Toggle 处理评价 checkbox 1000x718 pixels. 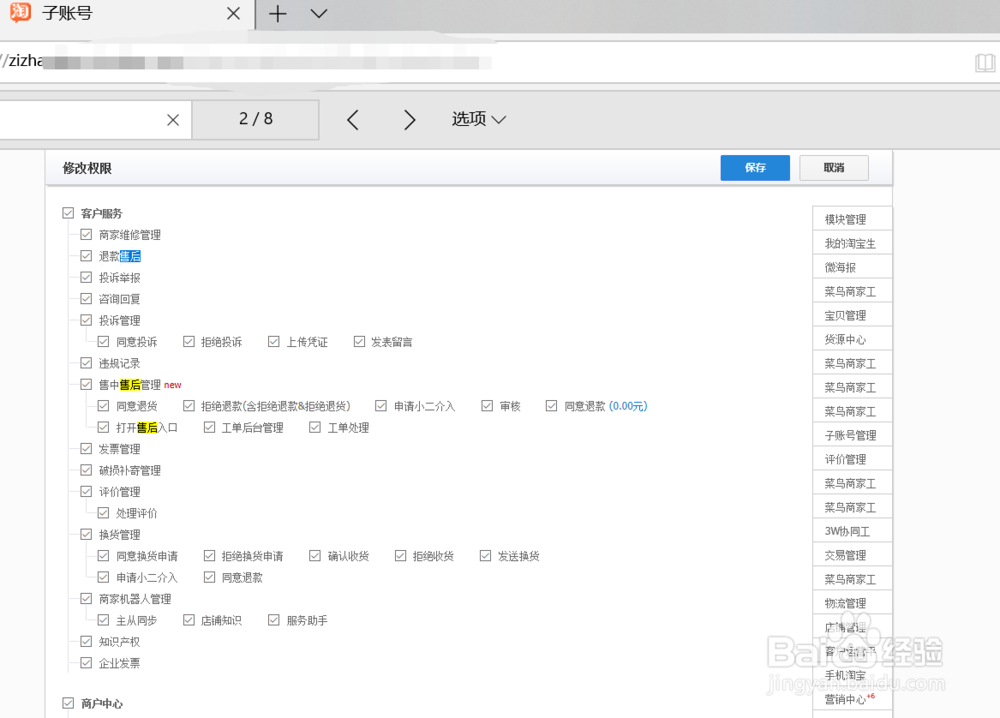[103, 513]
